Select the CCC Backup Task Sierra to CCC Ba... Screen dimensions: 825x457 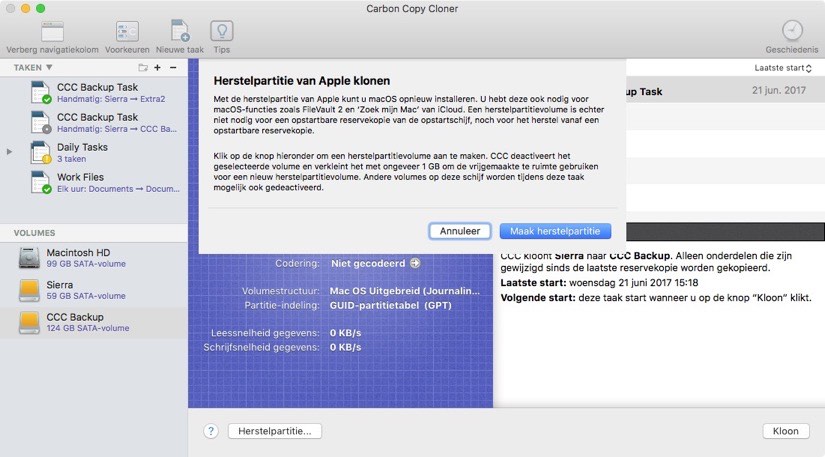click(94, 123)
